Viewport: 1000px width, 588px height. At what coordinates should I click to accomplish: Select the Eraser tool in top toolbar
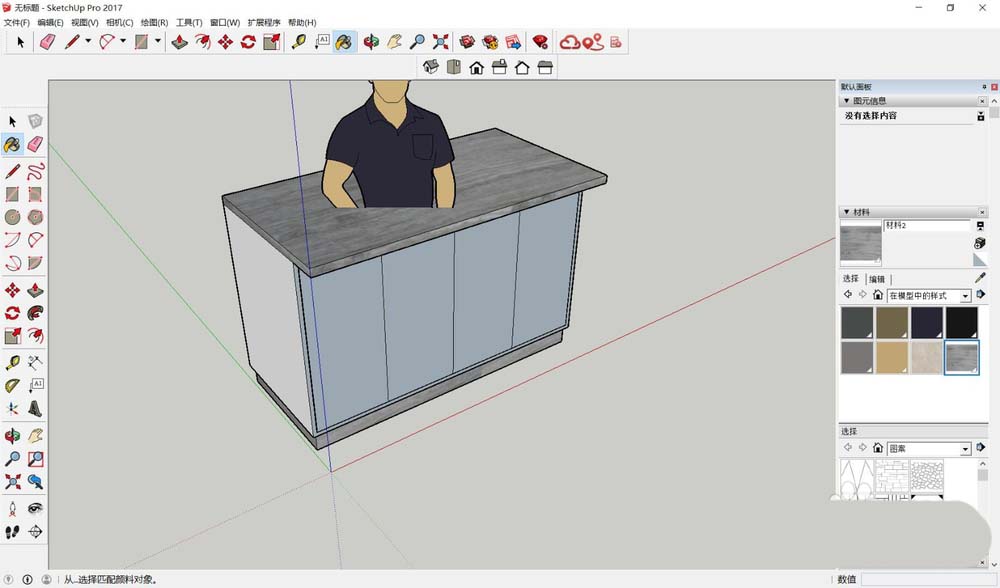(47, 41)
